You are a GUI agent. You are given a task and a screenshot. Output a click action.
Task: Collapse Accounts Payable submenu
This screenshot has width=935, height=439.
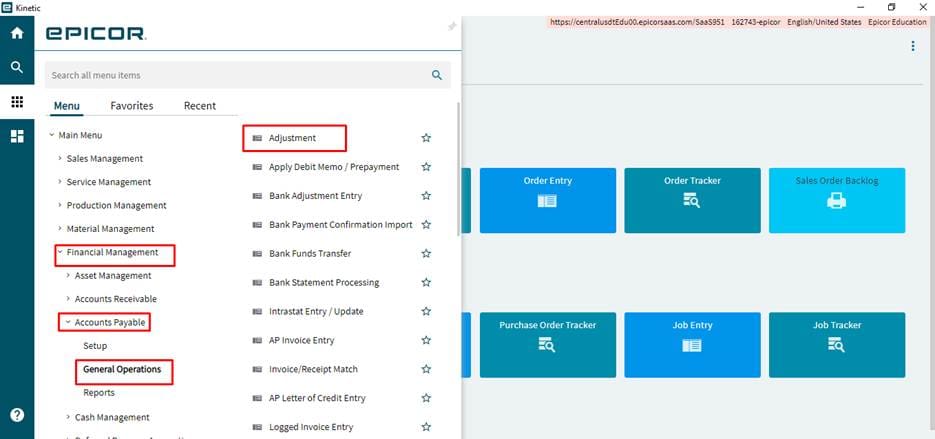point(69,322)
